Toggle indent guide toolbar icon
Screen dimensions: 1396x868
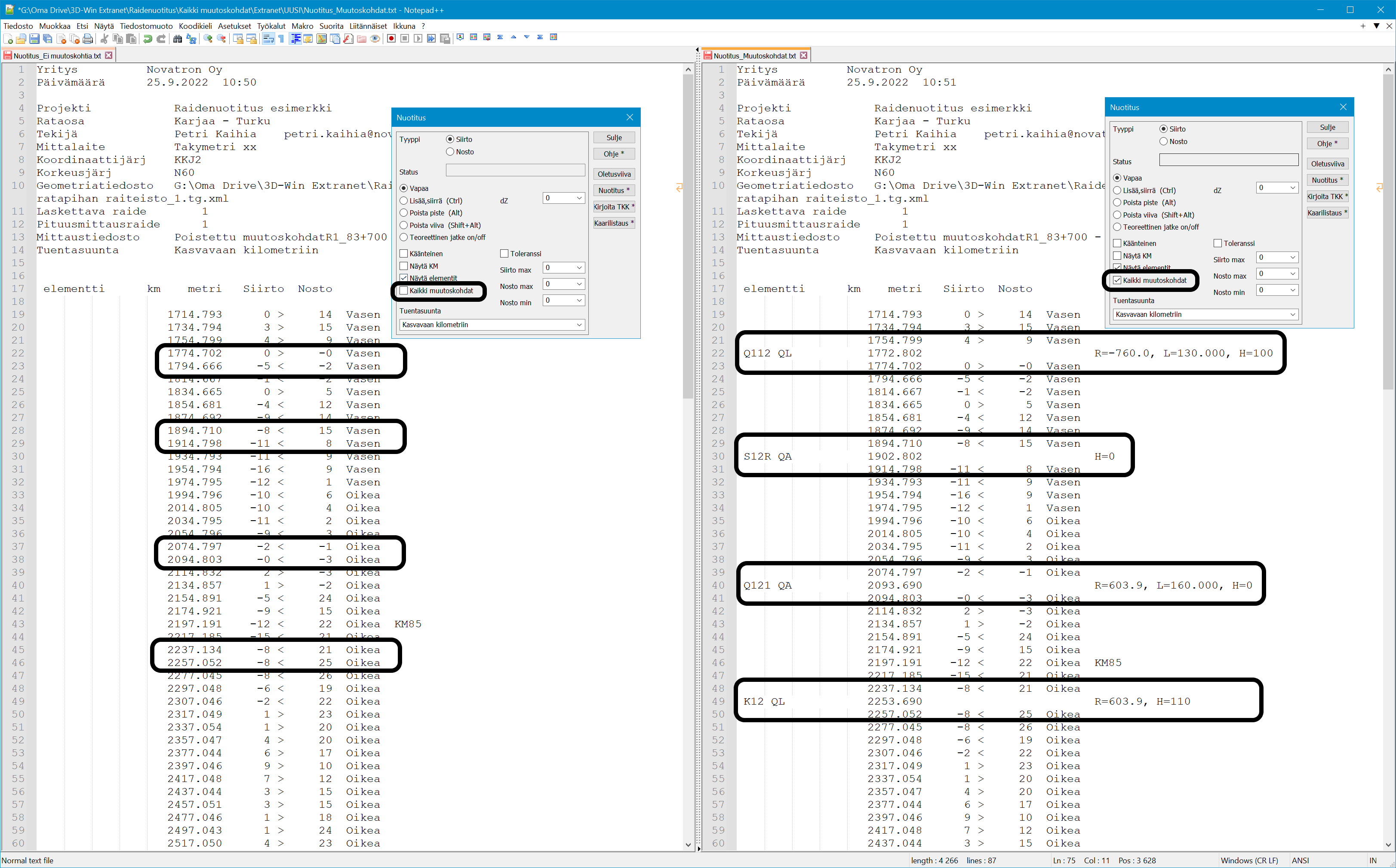pos(295,38)
